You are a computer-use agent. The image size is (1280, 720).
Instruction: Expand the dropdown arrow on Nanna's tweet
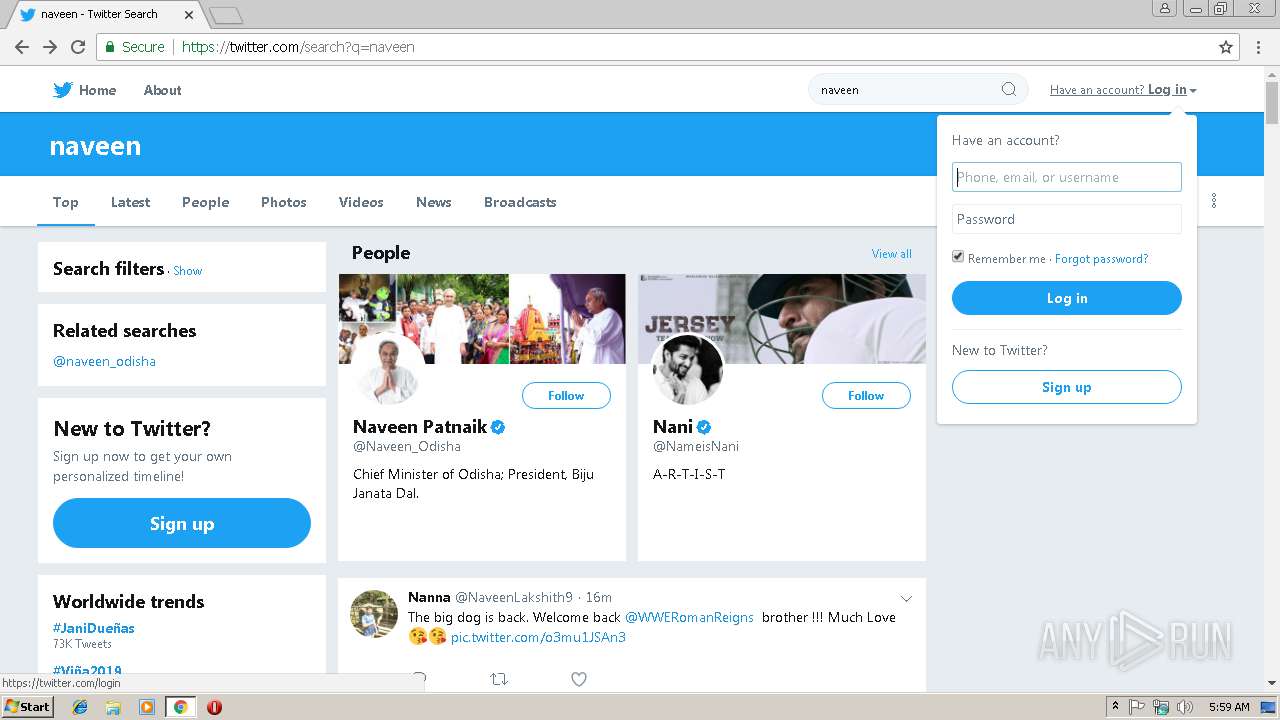(x=906, y=599)
